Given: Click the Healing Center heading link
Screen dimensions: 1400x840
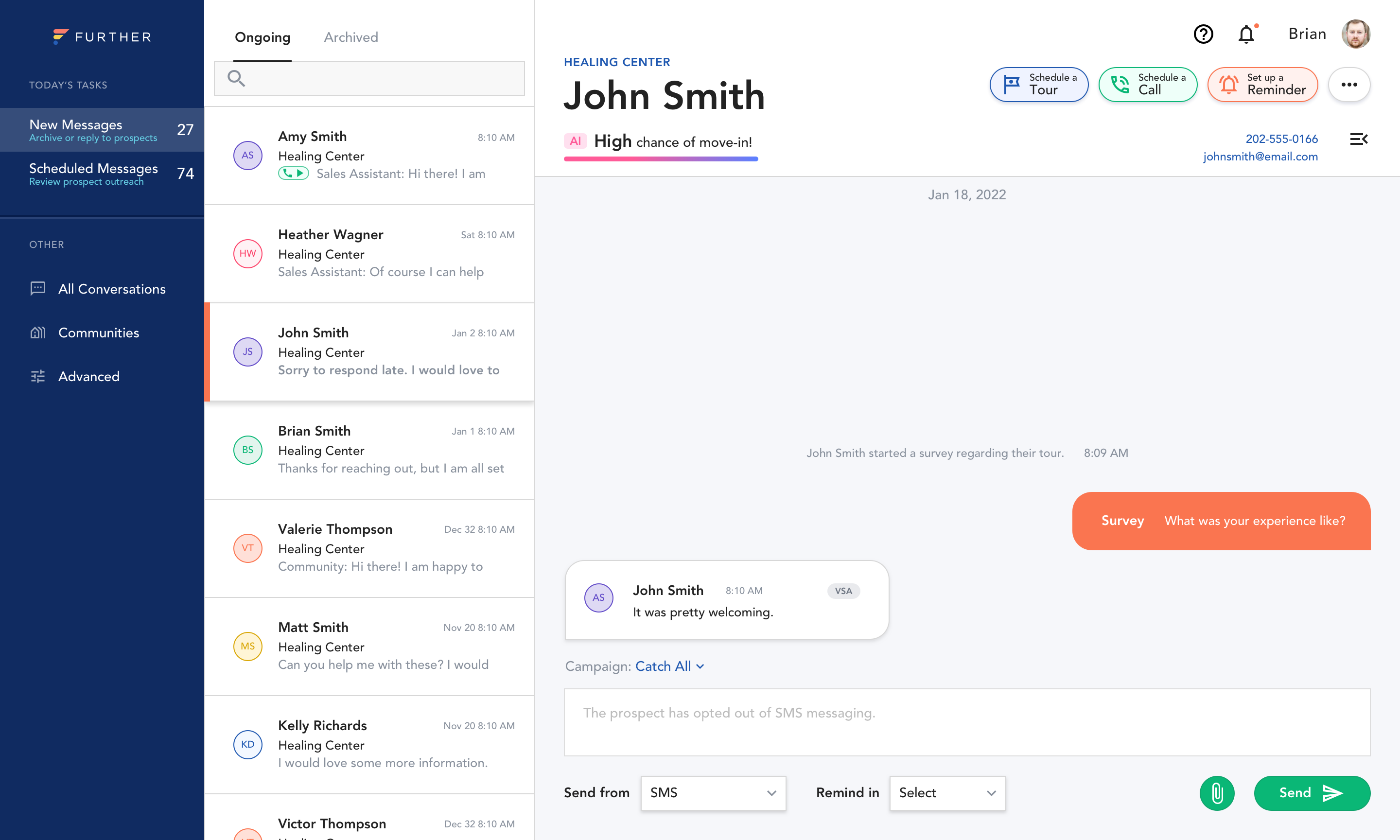Looking at the screenshot, I should click(617, 62).
